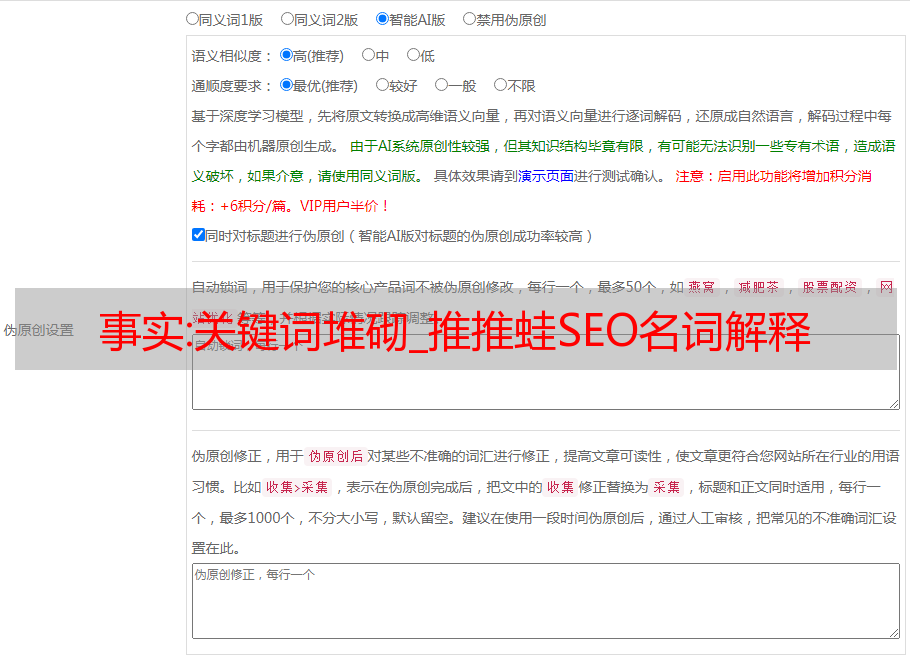Click the 伪原创修正 textarea
The width and height of the screenshot is (911, 658).
pyautogui.click(x=546, y=601)
